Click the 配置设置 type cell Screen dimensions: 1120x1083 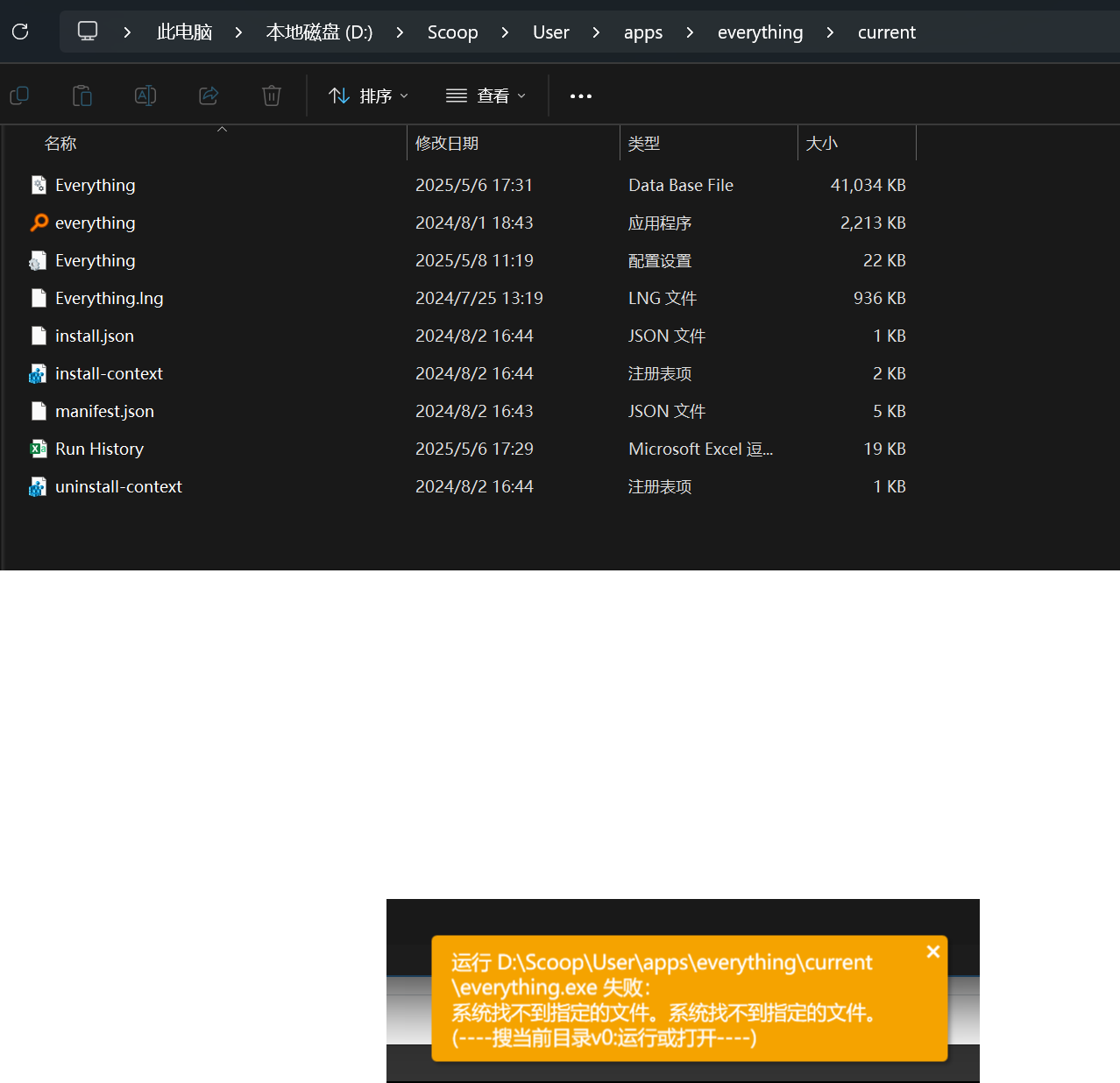(x=660, y=260)
